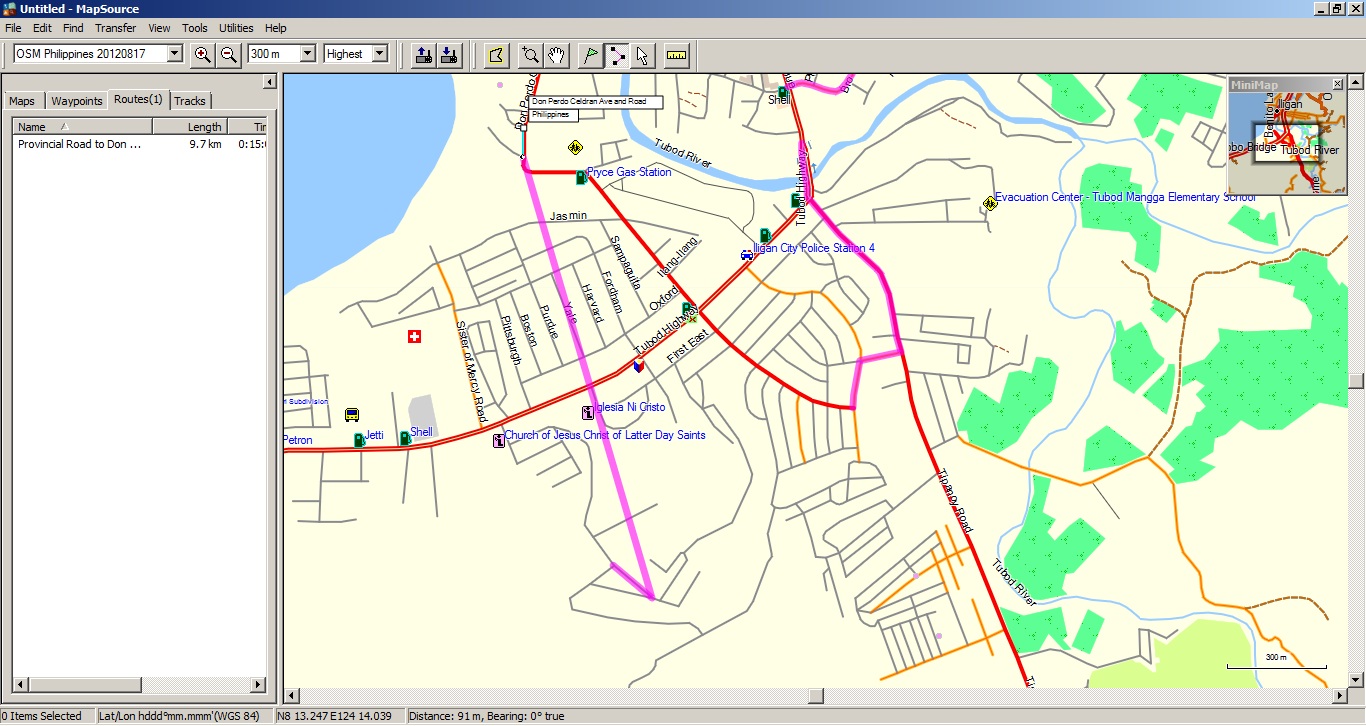The width and height of the screenshot is (1366, 726).
Task: Click the Iligan City Police Station 4 icon
Action: [746, 255]
